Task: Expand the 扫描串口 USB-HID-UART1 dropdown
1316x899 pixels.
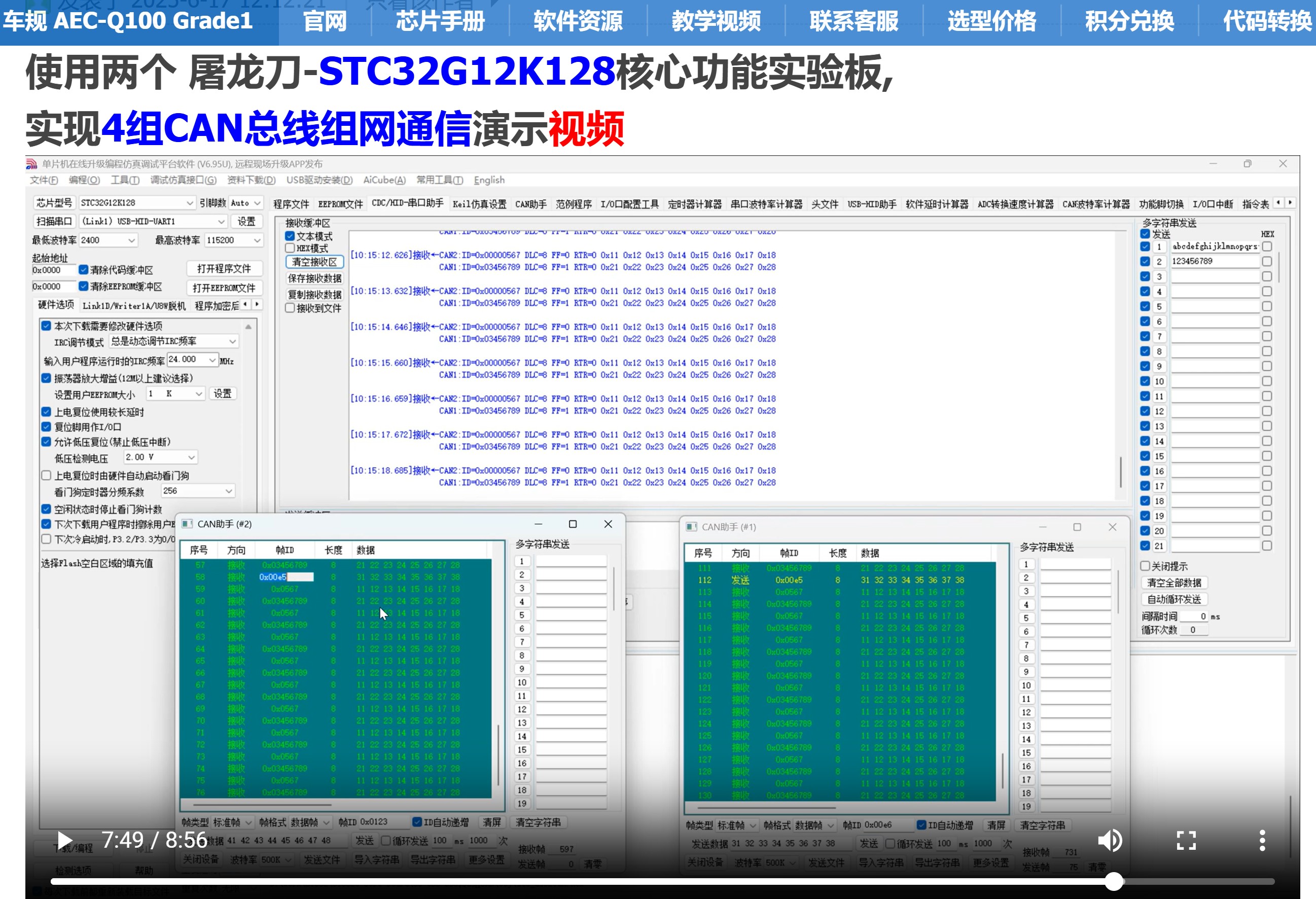Action: tap(222, 222)
